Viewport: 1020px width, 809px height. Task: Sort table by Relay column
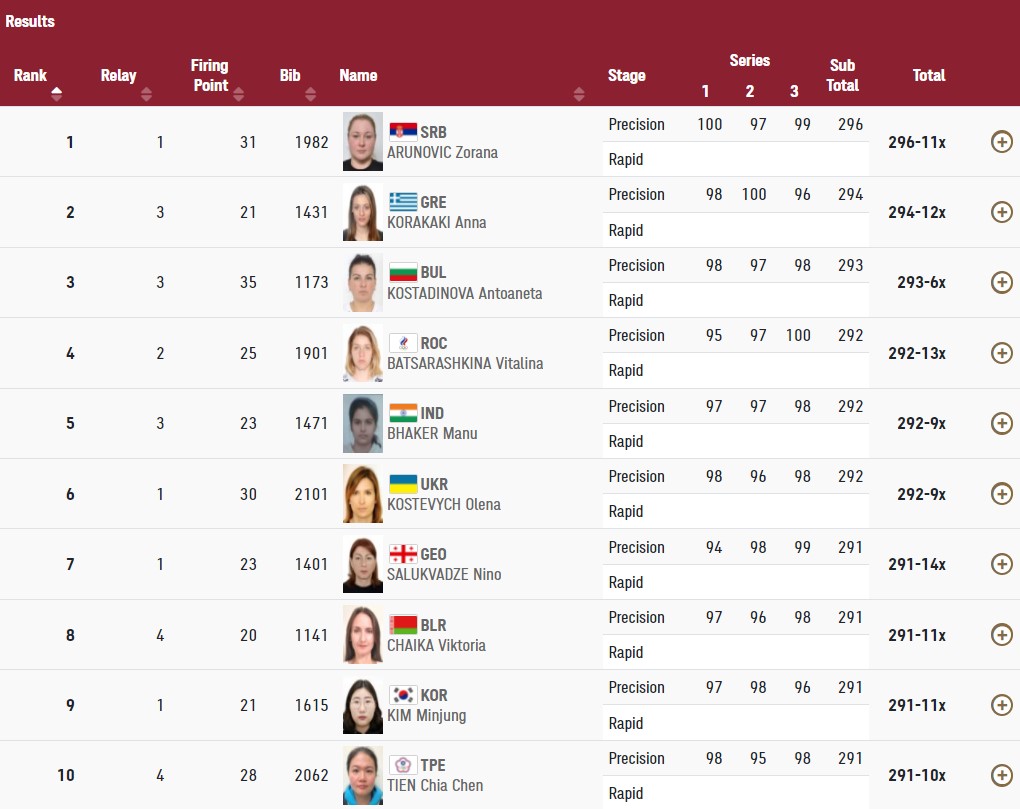point(147,94)
